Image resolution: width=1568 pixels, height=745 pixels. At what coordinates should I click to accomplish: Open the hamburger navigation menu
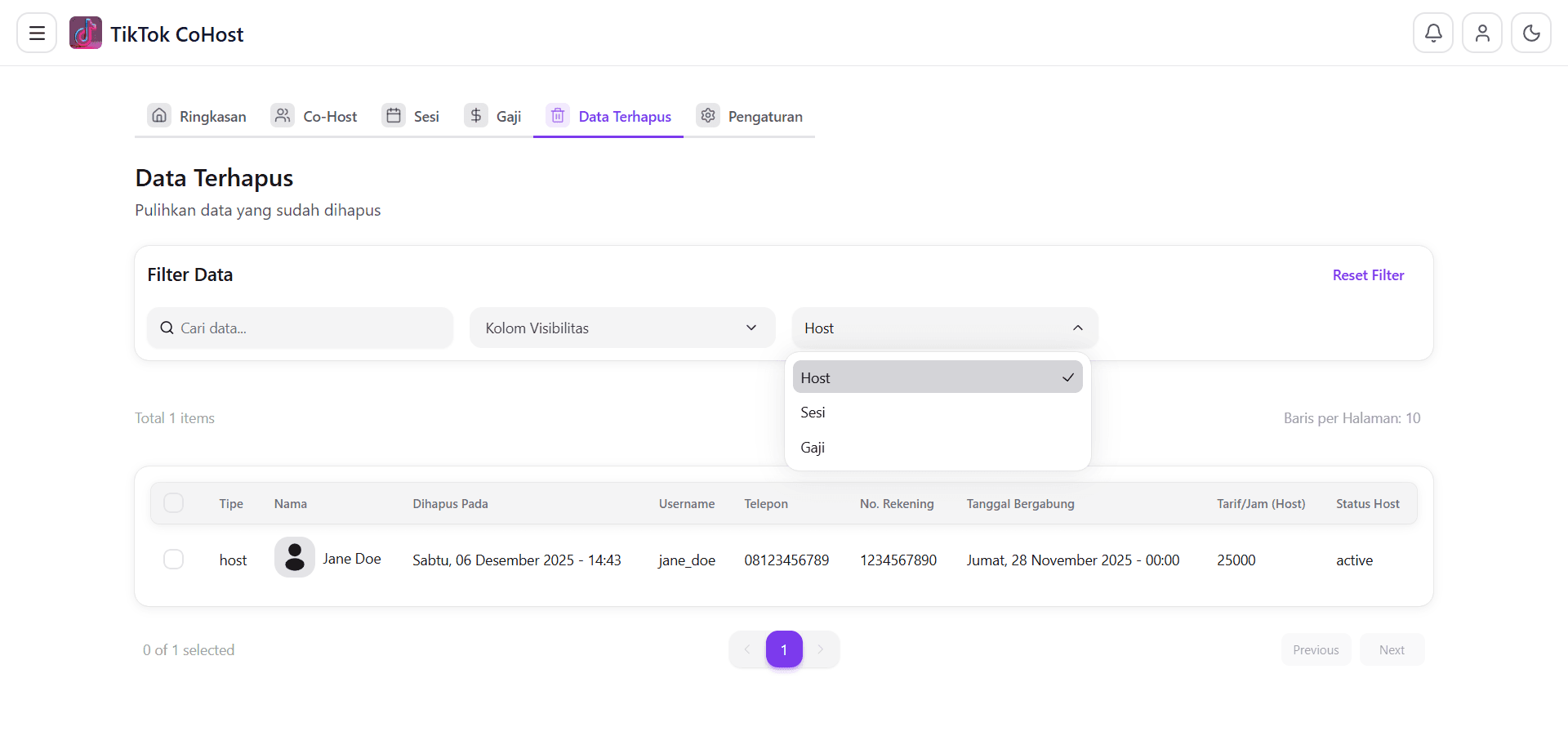click(x=35, y=33)
